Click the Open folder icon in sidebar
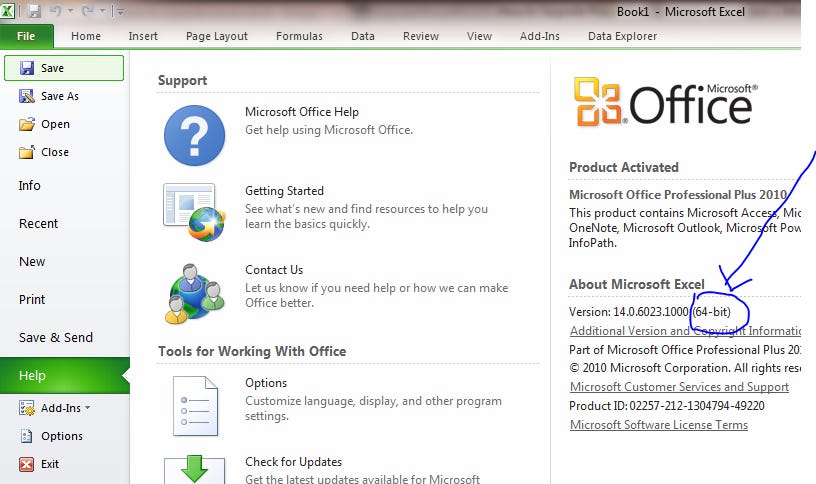The image size is (816, 484). (27, 124)
